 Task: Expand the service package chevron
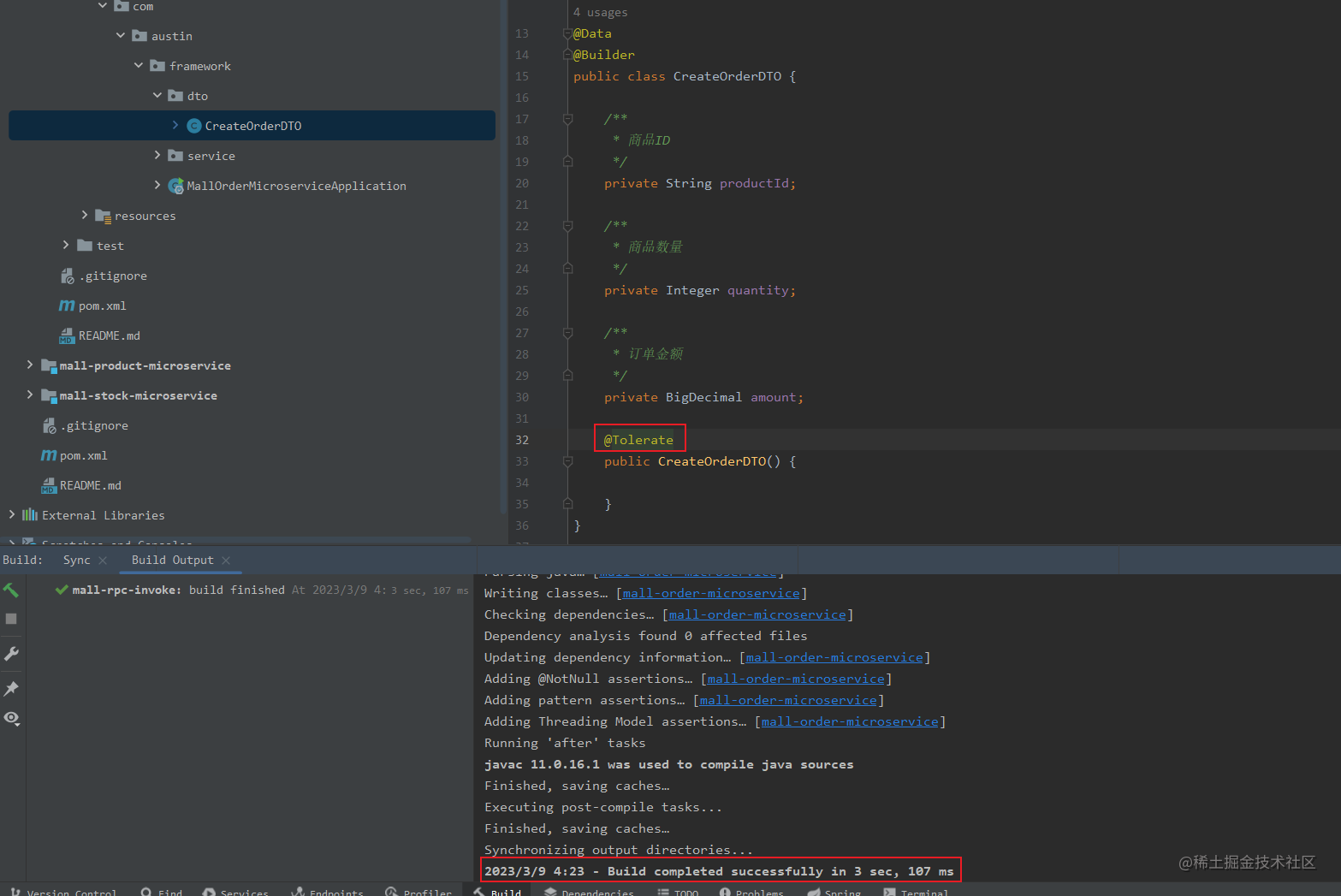[x=157, y=155]
